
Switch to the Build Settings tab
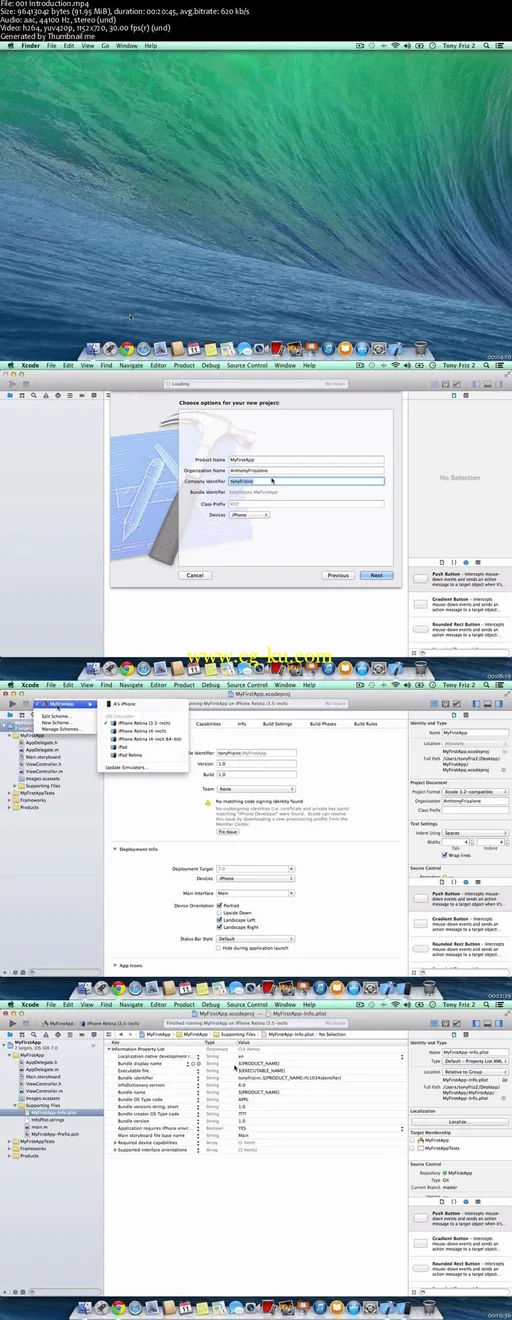(277, 723)
